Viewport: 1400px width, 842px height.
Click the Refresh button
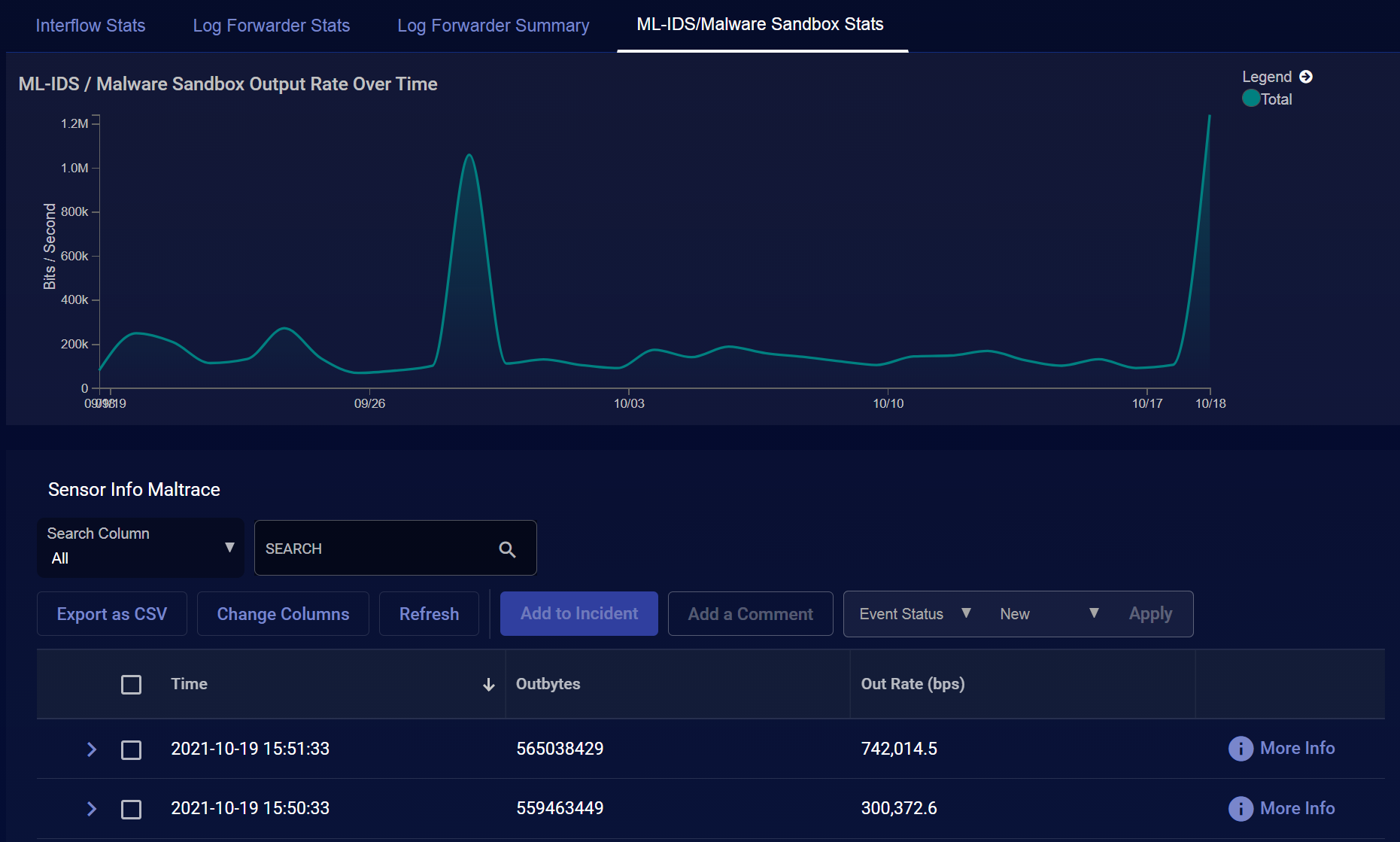pos(429,614)
